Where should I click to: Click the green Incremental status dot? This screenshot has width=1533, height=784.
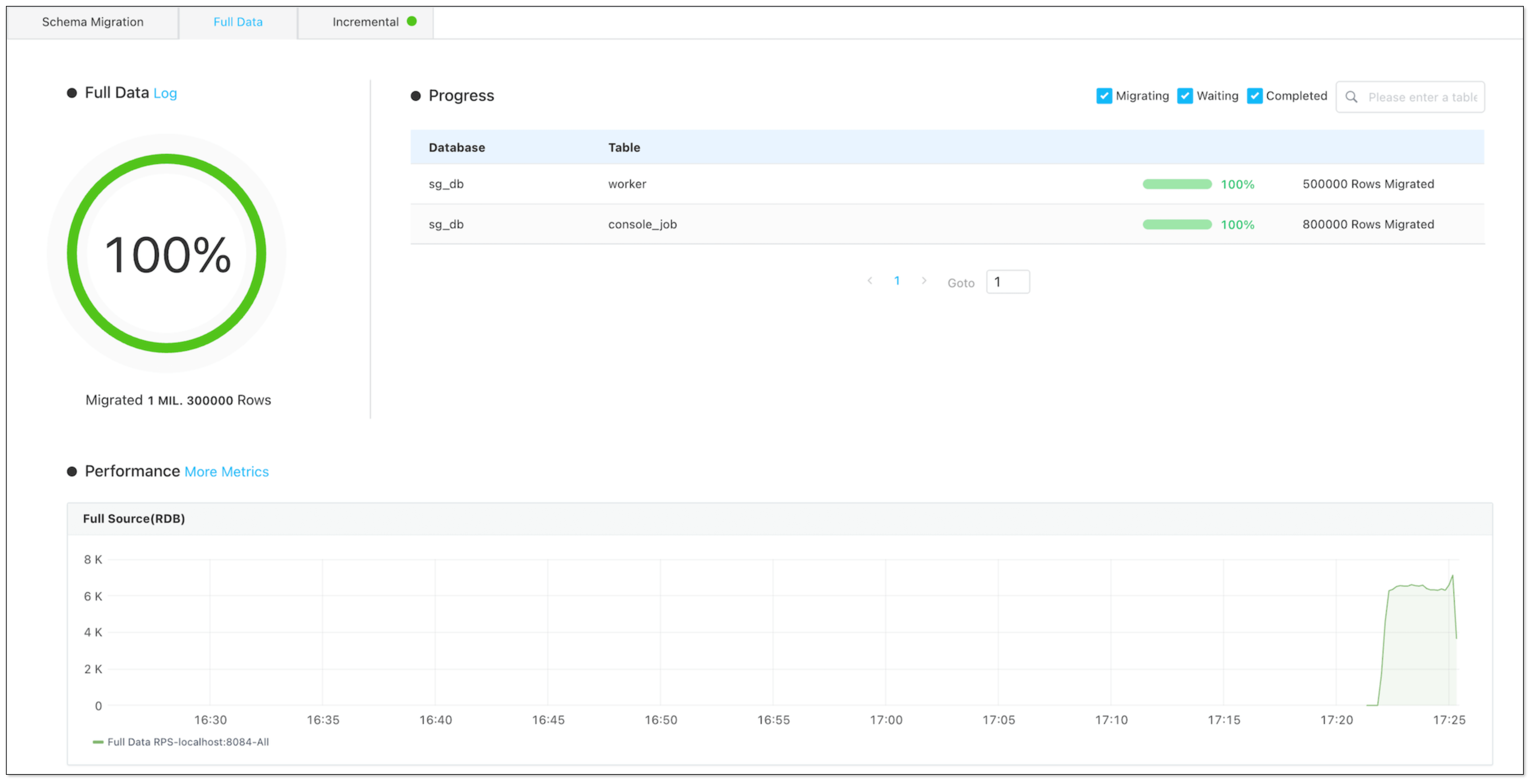(411, 21)
